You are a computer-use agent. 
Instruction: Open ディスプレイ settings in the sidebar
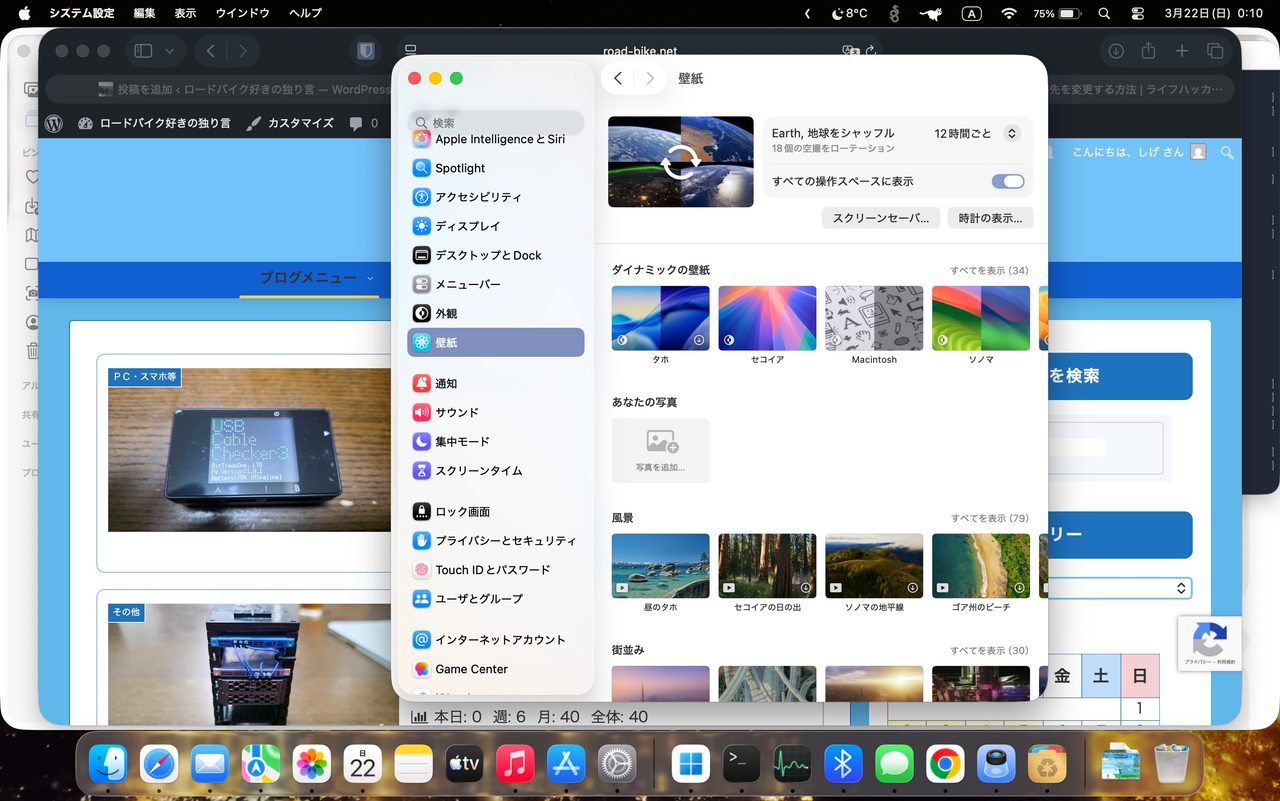tap(467, 226)
